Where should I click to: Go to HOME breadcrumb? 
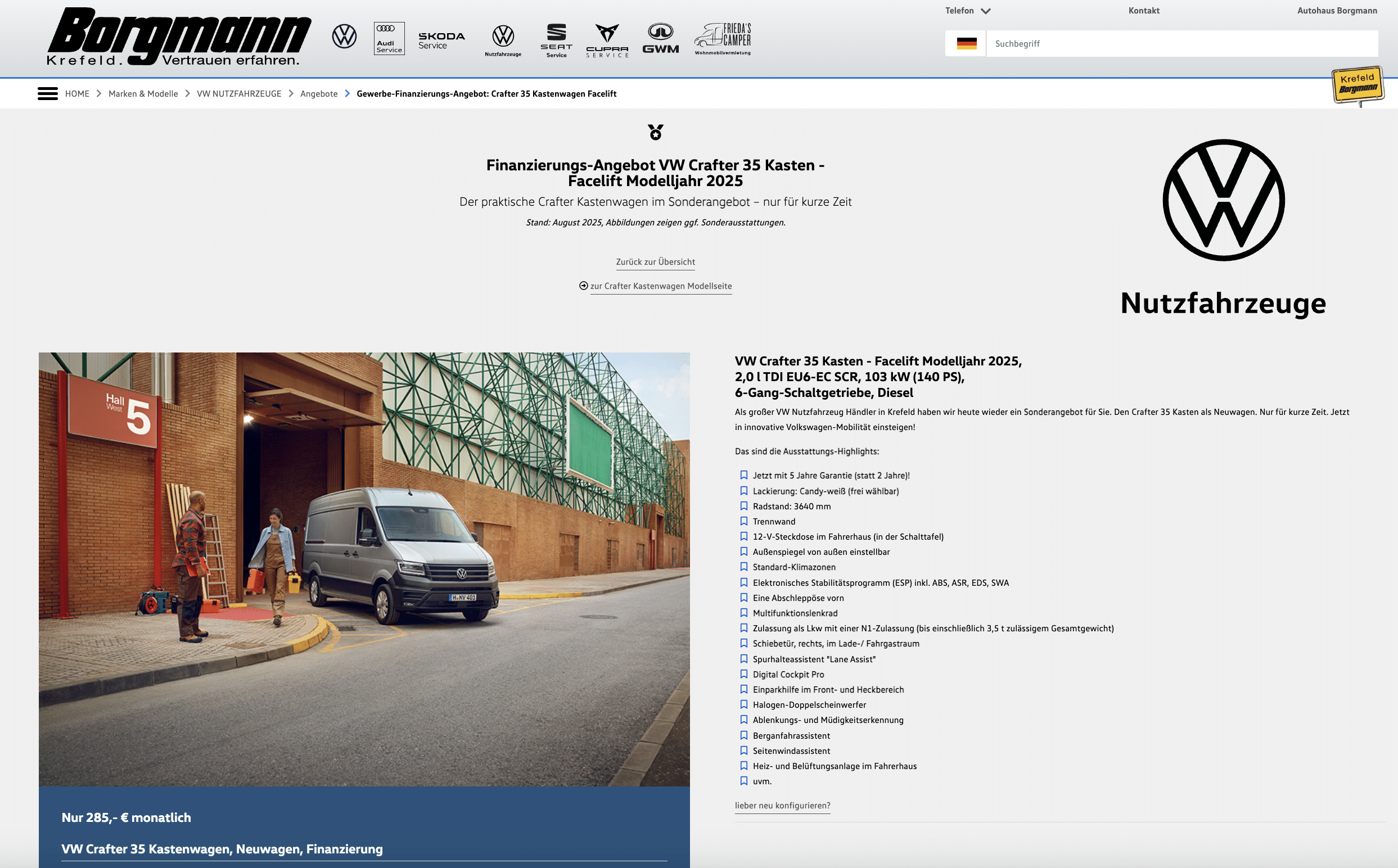(77, 93)
